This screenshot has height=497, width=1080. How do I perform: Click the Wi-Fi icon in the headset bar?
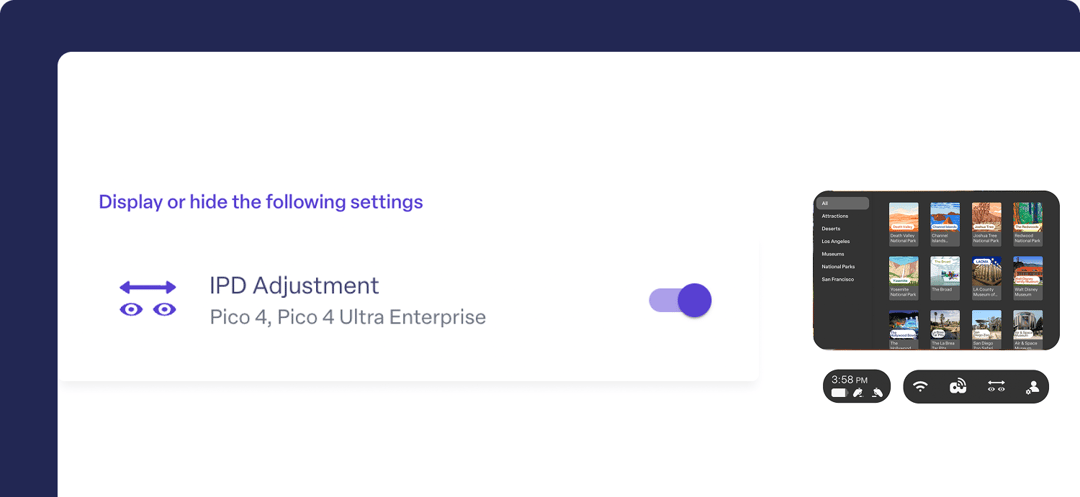(x=920, y=386)
